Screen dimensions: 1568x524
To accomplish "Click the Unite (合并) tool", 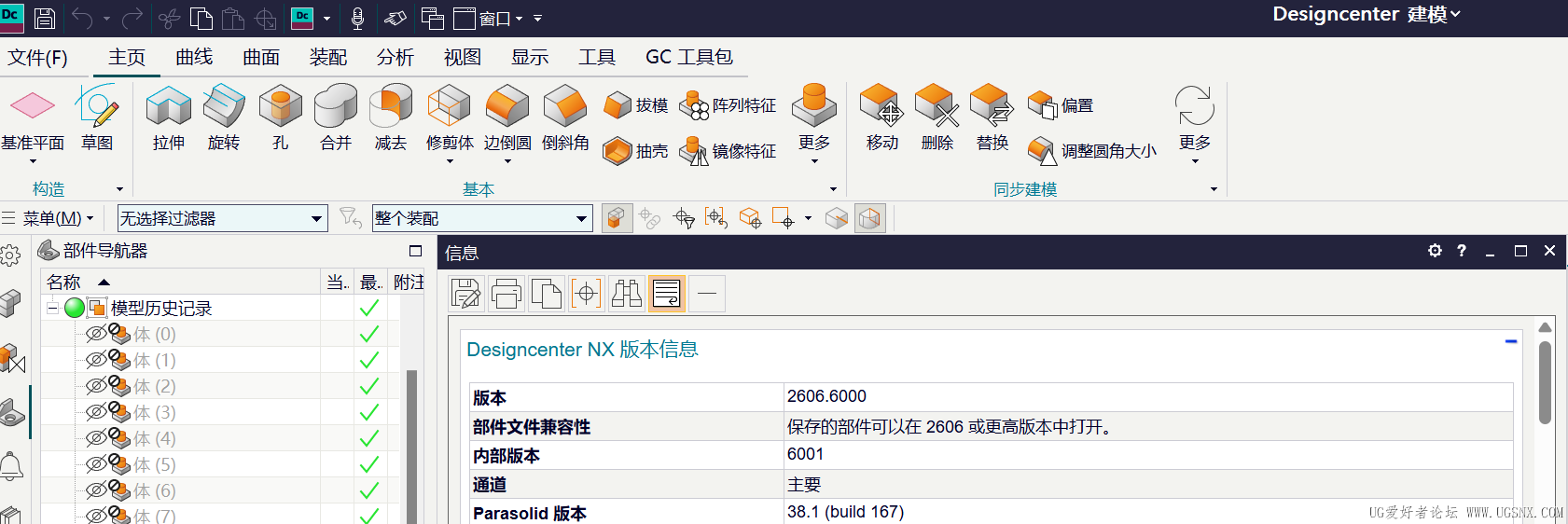I will coord(336,117).
